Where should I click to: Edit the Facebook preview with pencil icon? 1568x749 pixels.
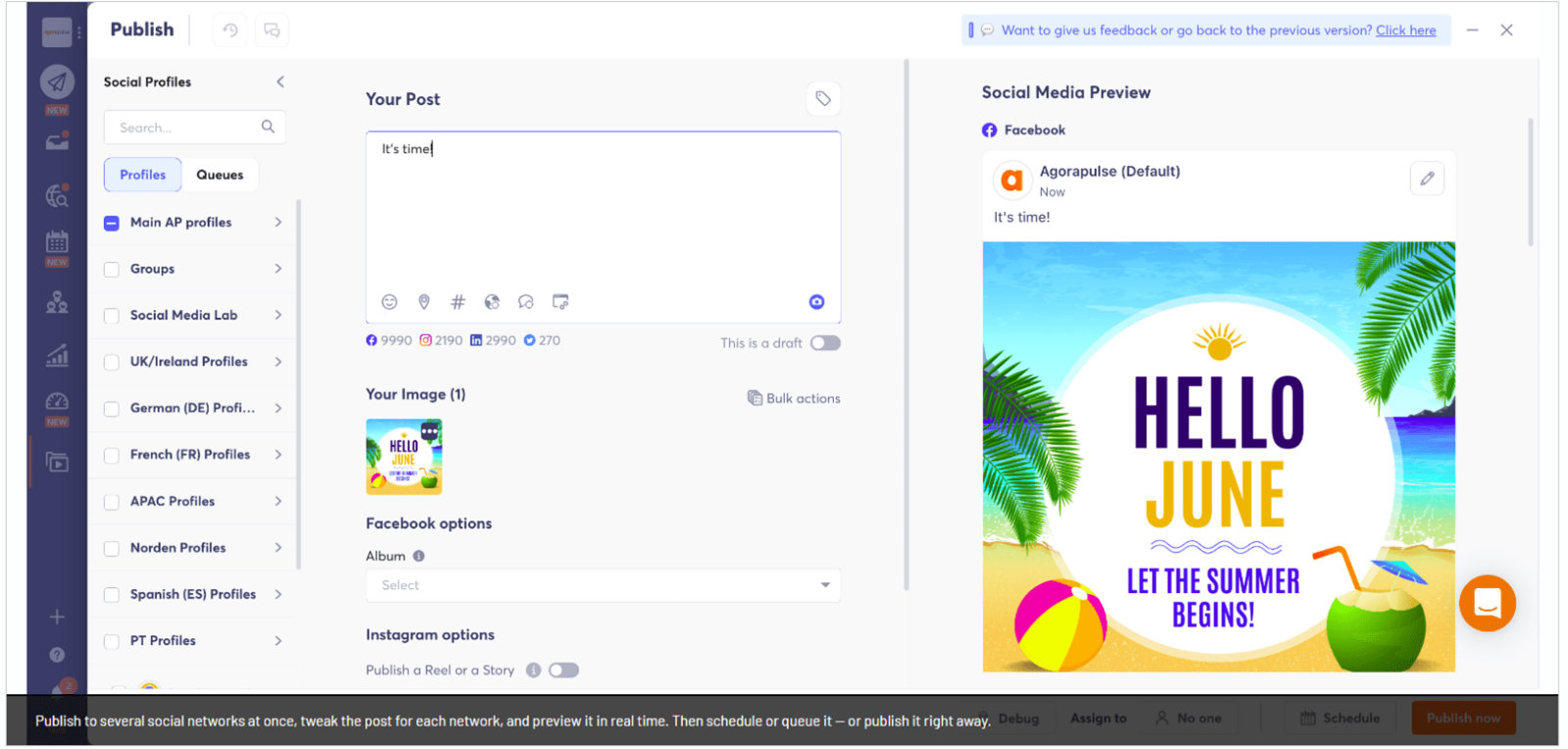pos(1427,178)
